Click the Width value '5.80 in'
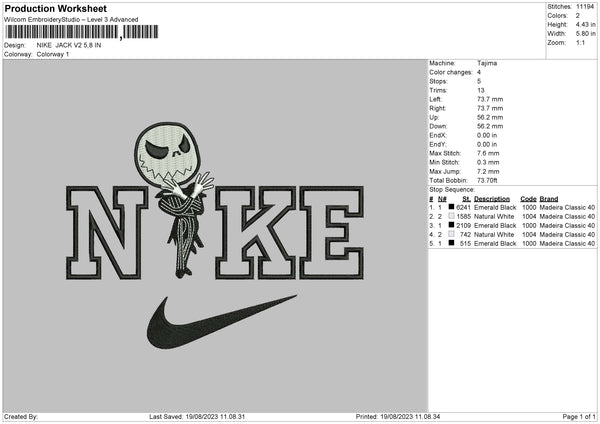 point(585,34)
